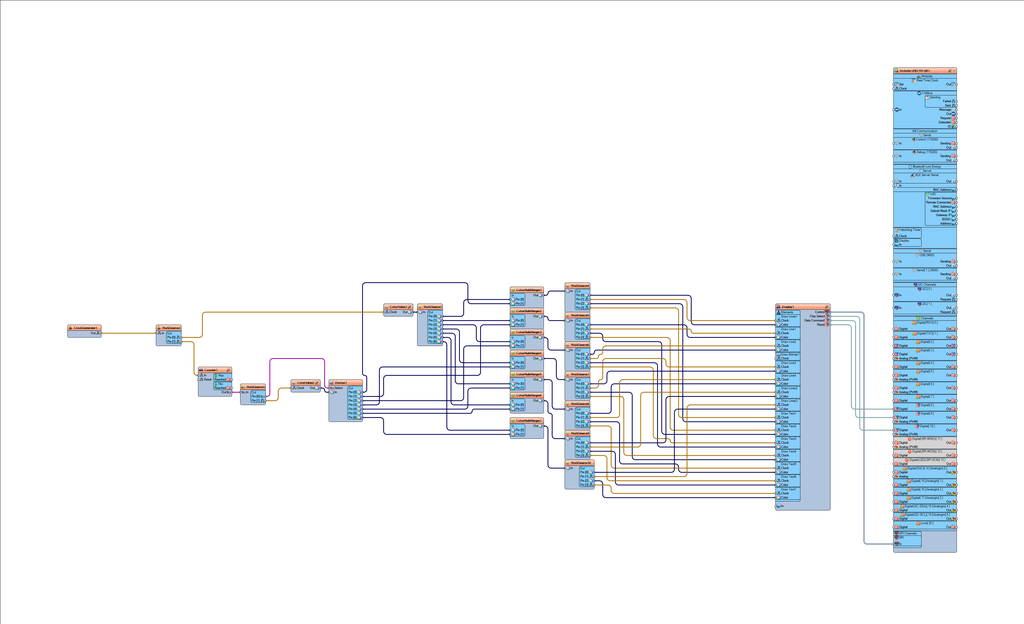
Task: Click the Control output pin of Display1
Action: click(822, 312)
